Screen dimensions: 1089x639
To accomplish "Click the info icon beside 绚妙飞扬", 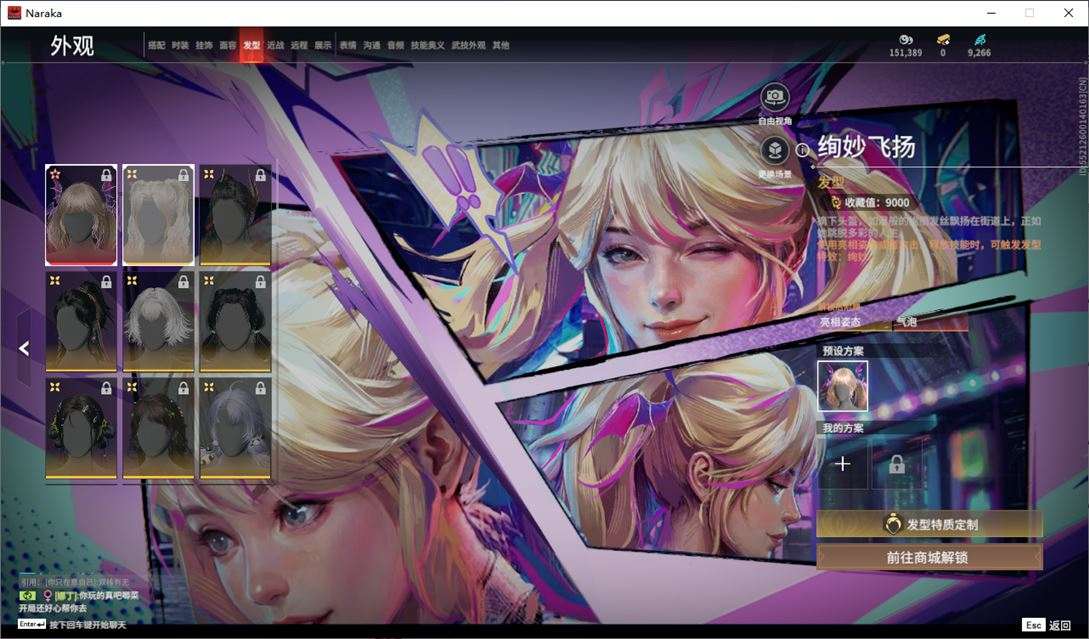I will [802, 149].
